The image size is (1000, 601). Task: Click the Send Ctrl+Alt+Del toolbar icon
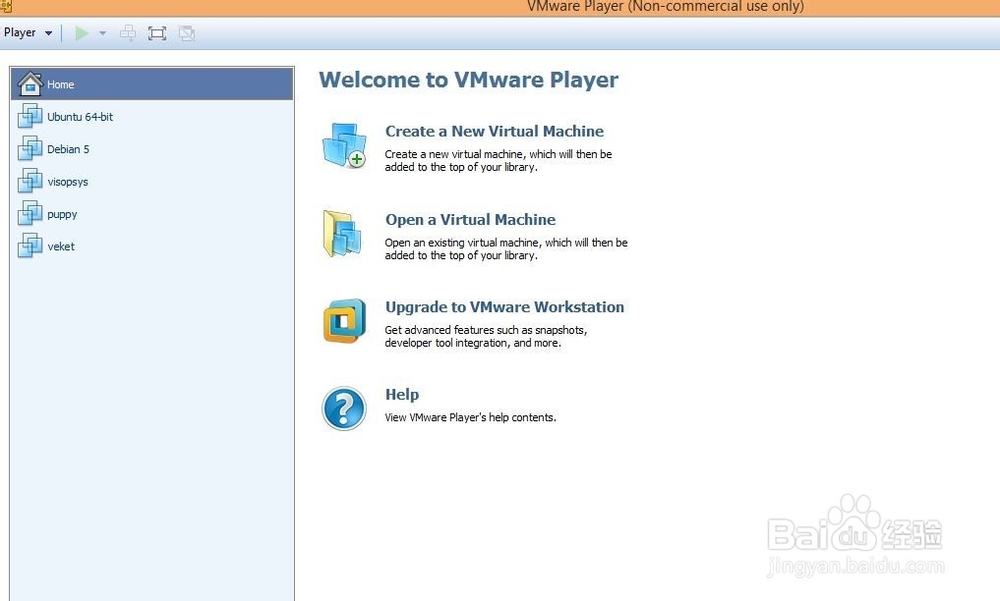point(128,33)
